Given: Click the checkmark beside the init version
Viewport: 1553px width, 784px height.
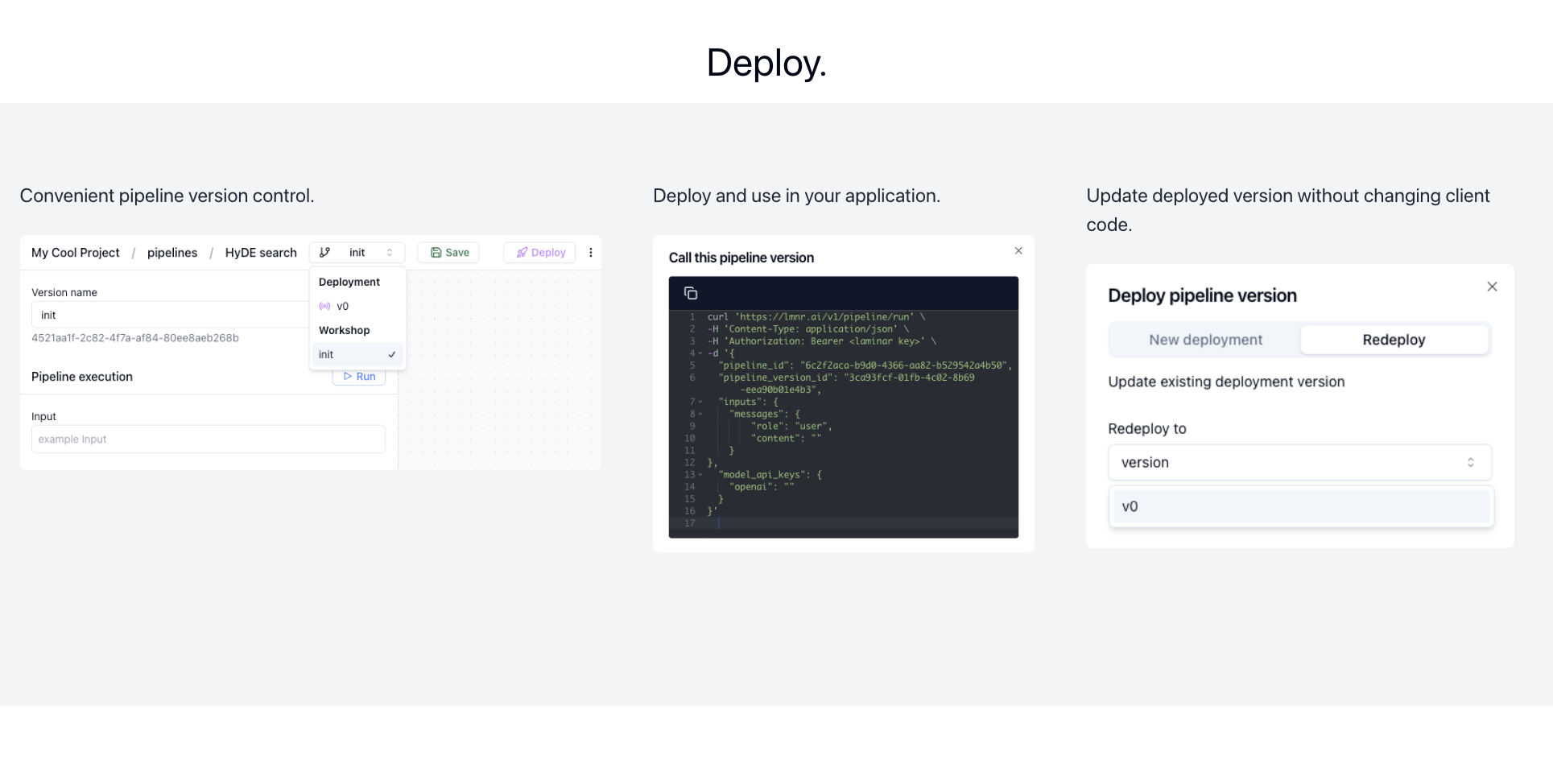Looking at the screenshot, I should pyautogui.click(x=392, y=354).
